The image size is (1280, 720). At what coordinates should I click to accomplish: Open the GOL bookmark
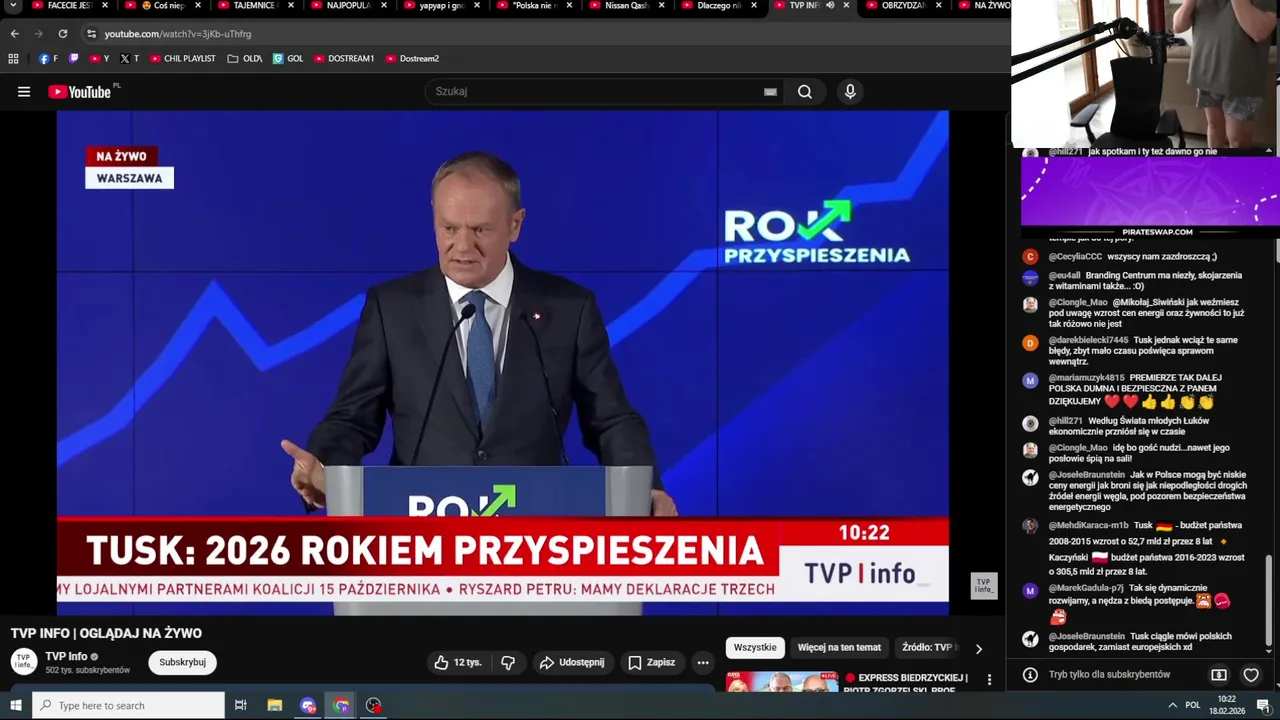tap(288, 59)
